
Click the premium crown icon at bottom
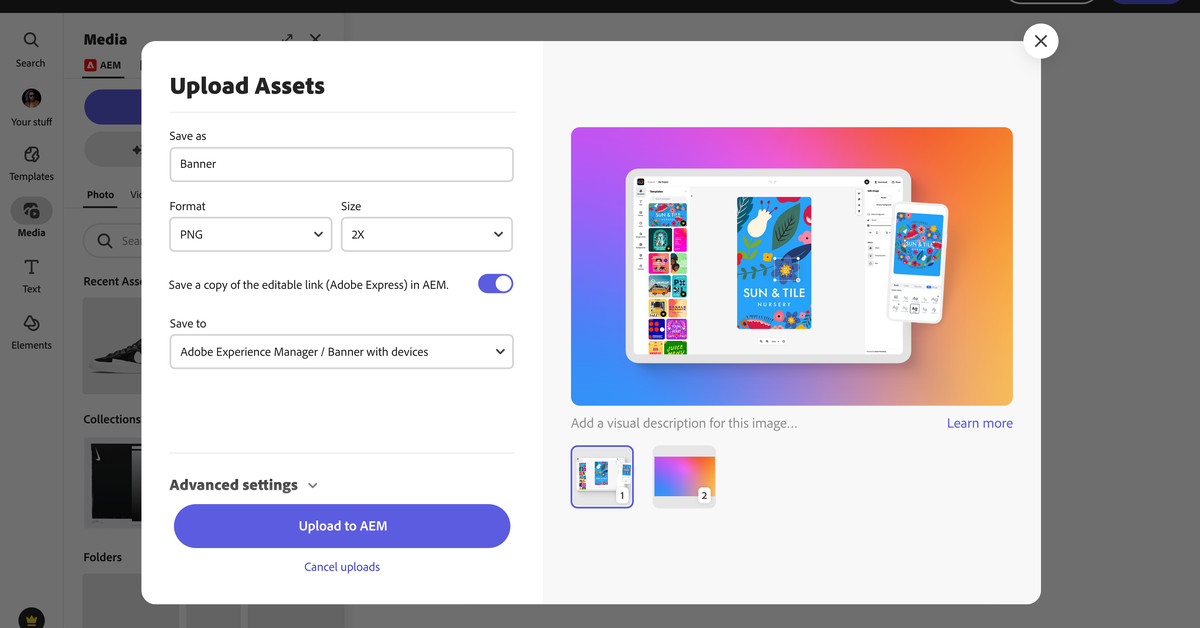pyautogui.click(x=31, y=619)
